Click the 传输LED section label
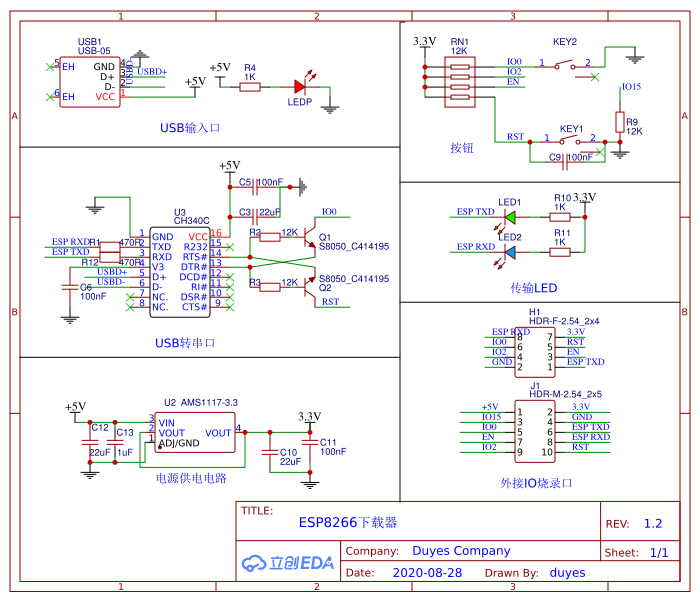This screenshot has width=700, height=602. click(533, 288)
